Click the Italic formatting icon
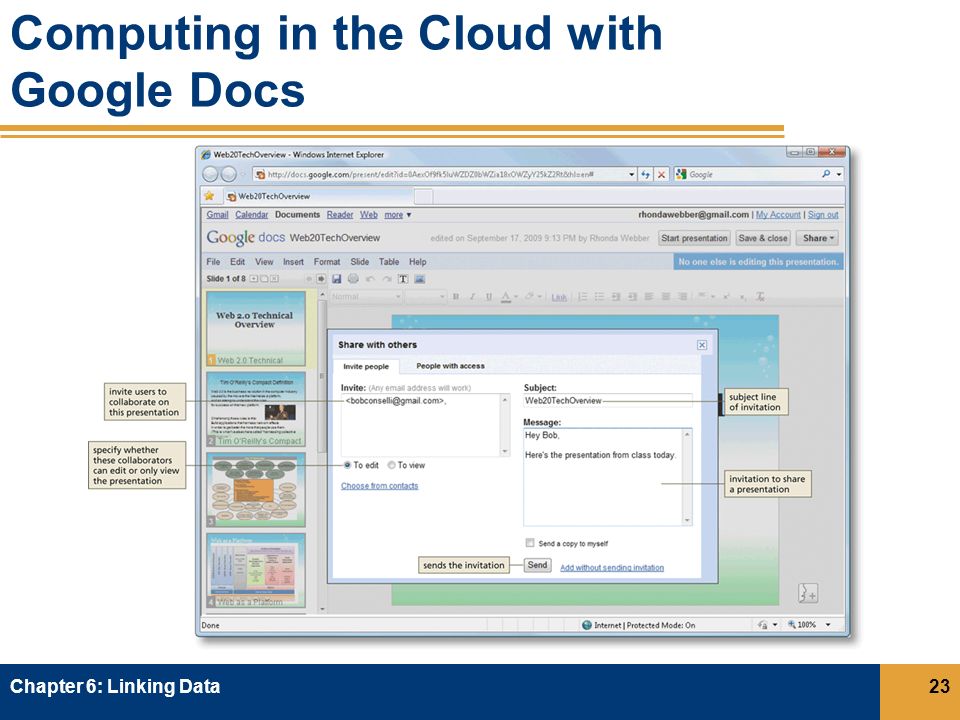Screen dimensions: 960x720 (x=472, y=296)
